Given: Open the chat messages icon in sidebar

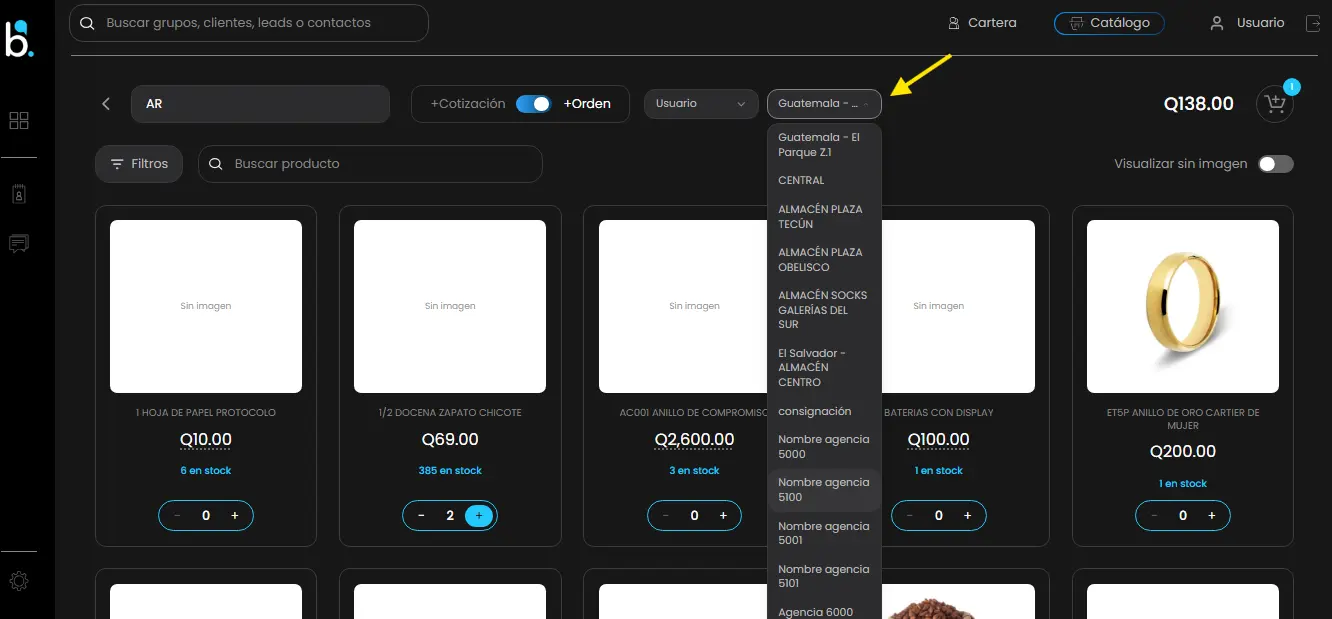Looking at the screenshot, I should (x=18, y=243).
